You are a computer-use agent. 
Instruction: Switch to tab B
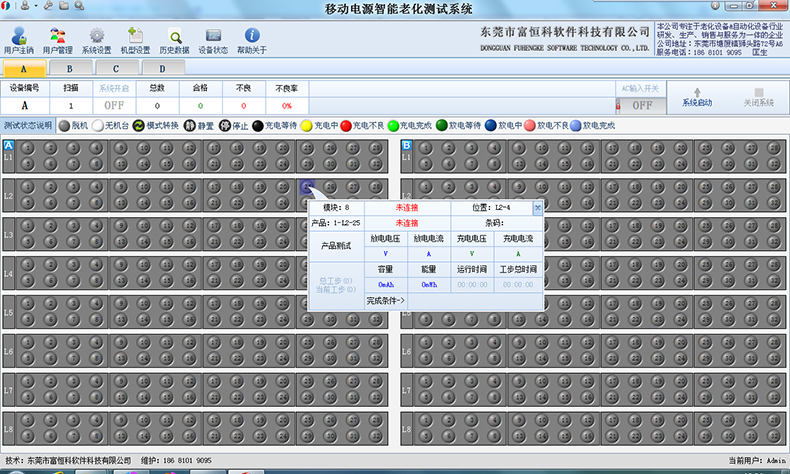pyautogui.click(x=69, y=68)
